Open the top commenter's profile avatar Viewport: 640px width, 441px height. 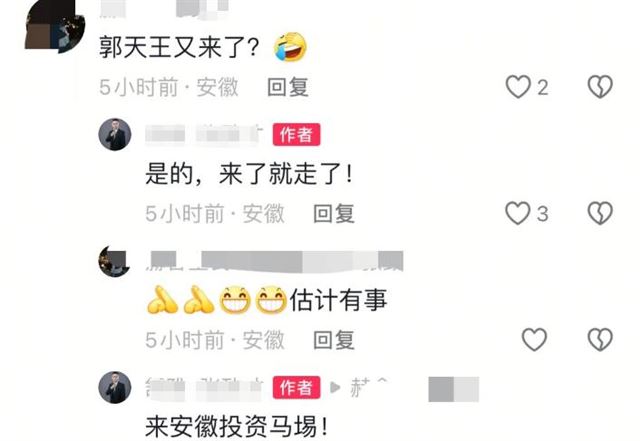tap(54, 27)
